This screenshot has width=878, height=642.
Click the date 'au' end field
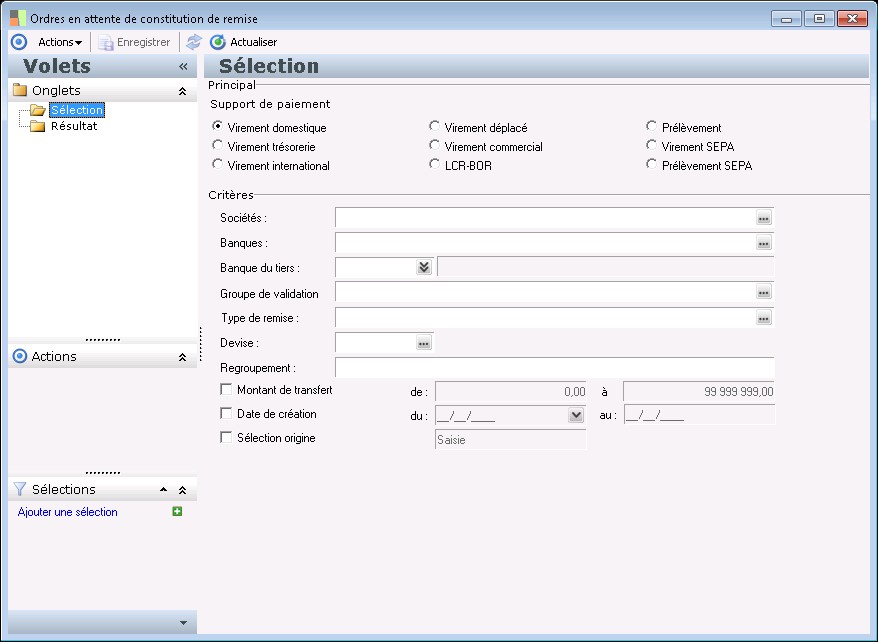click(699, 415)
